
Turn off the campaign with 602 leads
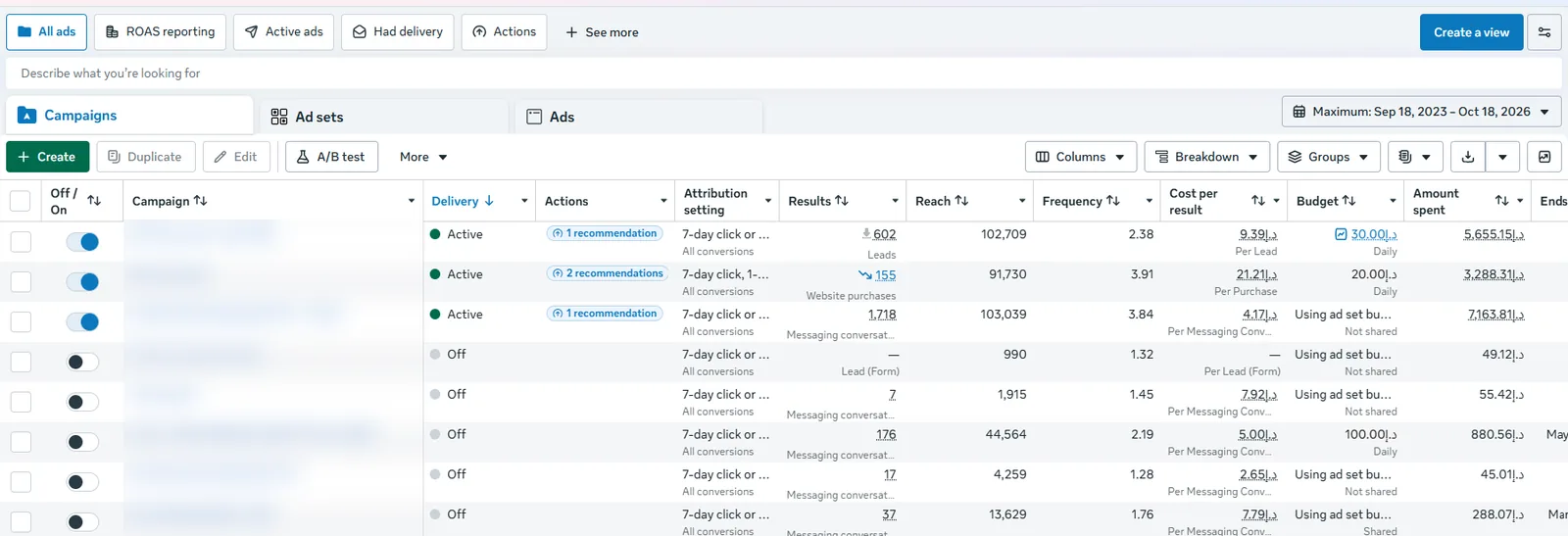(82, 241)
